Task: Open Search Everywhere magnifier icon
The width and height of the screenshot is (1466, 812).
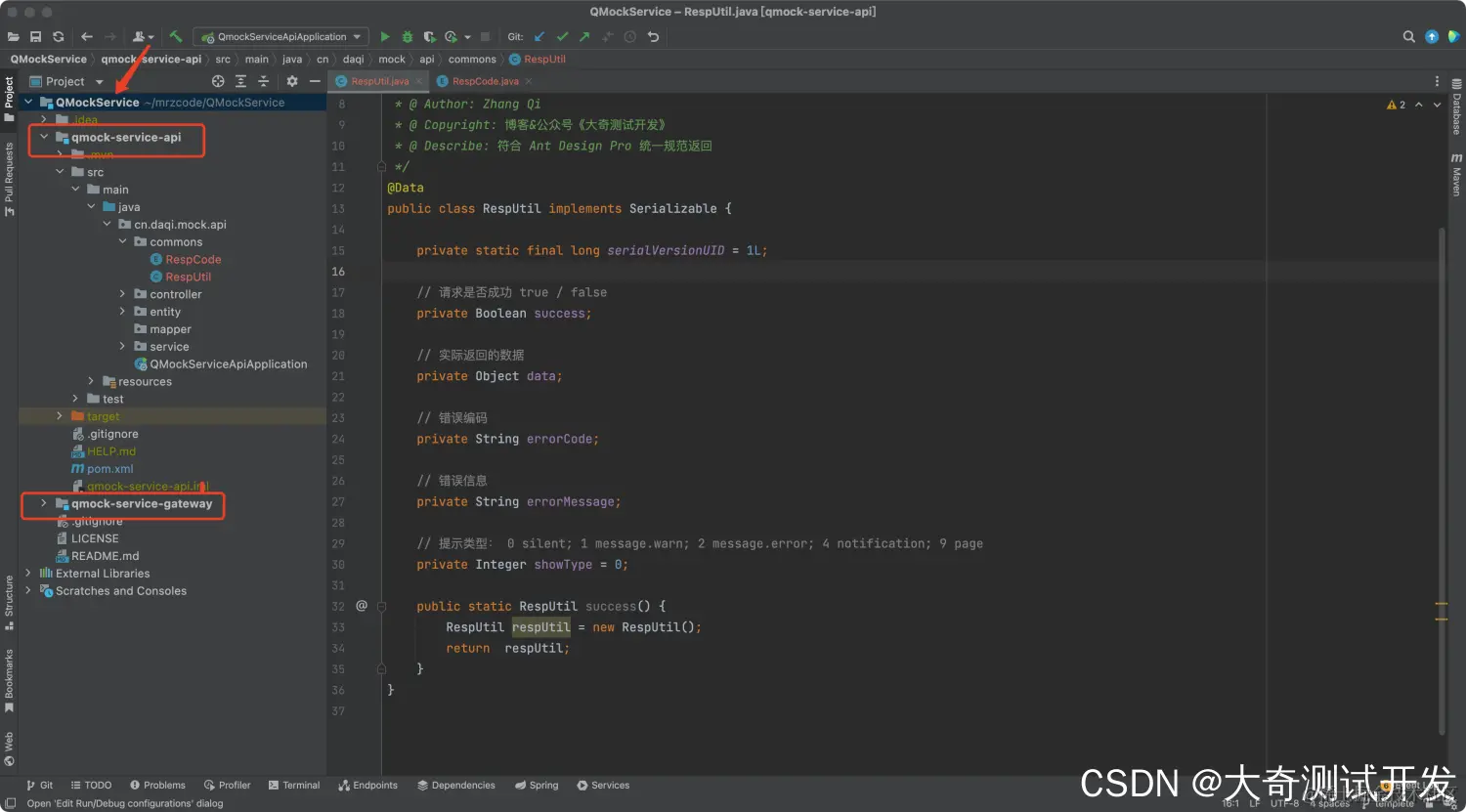Action: click(x=1408, y=37)
